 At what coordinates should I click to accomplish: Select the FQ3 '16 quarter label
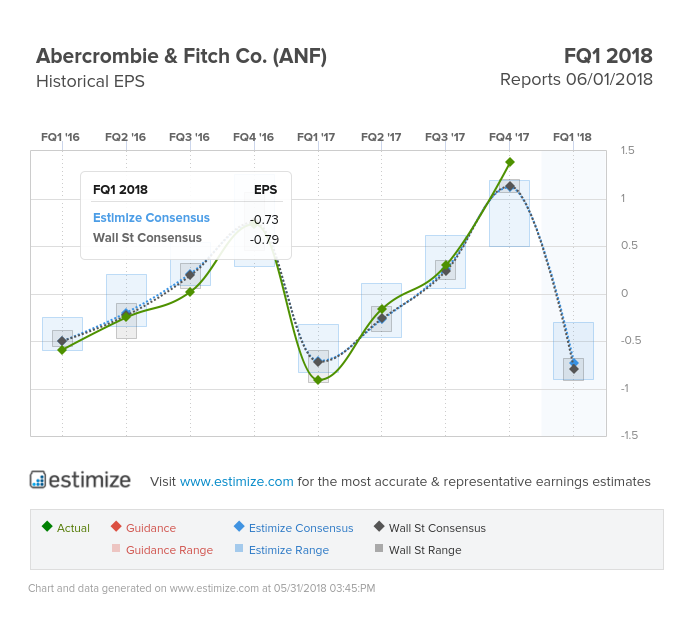(x=189, y=137)
